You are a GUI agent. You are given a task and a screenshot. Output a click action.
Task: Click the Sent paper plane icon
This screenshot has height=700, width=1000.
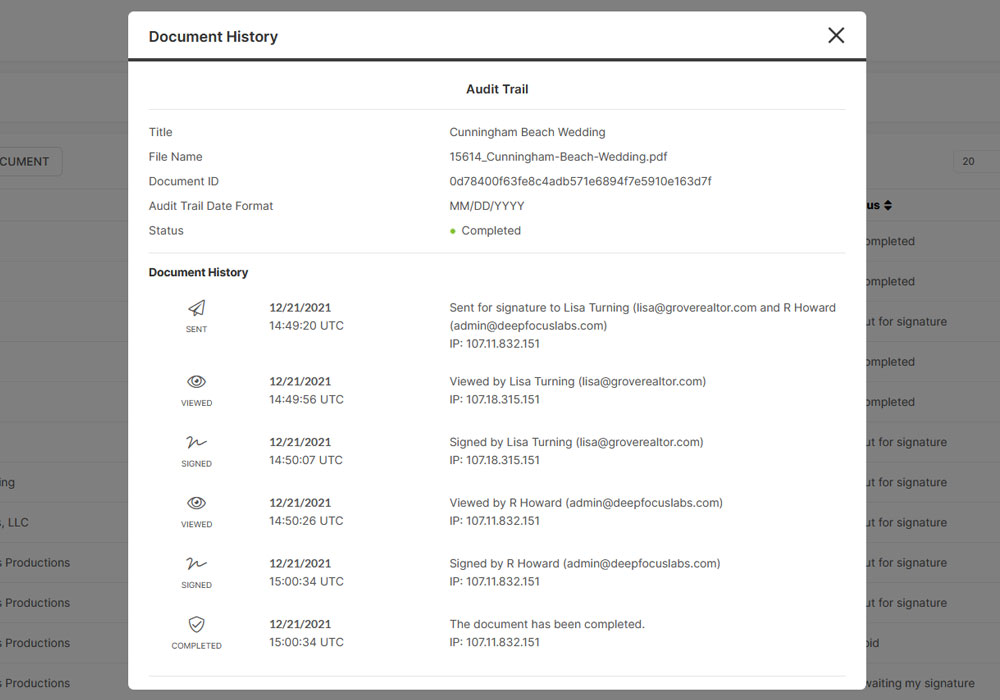pos(196,308)
